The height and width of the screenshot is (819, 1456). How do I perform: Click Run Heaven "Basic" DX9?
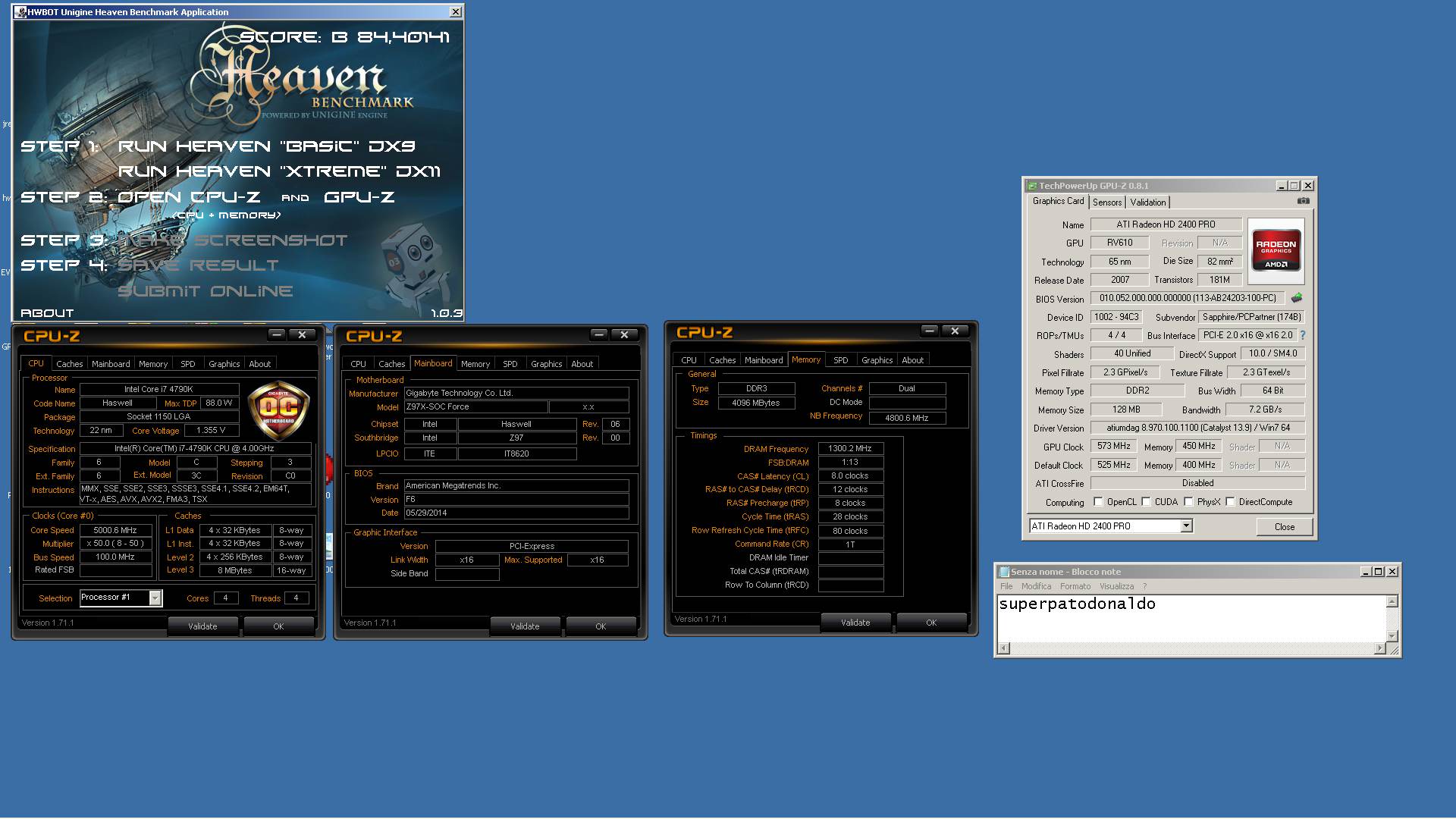click(x=266, y=146)
